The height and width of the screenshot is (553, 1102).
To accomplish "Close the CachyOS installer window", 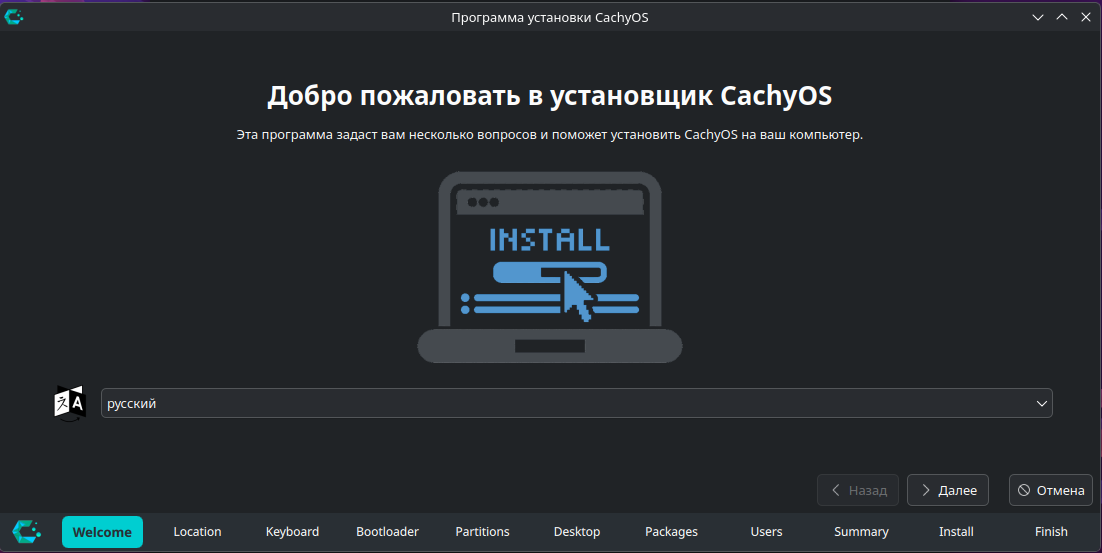I will [x=1086, y=17].
